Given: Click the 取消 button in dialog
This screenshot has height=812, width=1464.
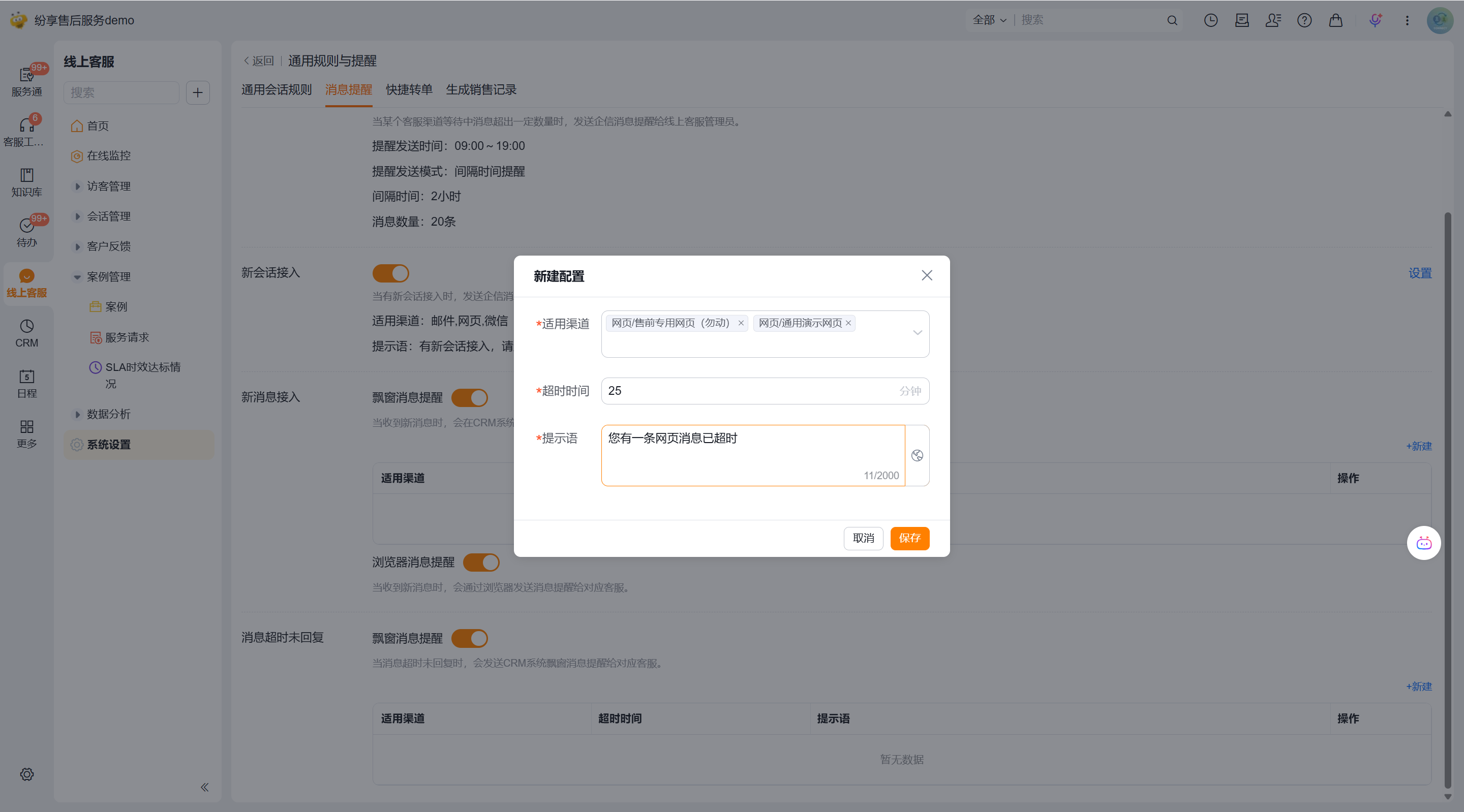Looking at the screenshot, I should click(863, 538).
